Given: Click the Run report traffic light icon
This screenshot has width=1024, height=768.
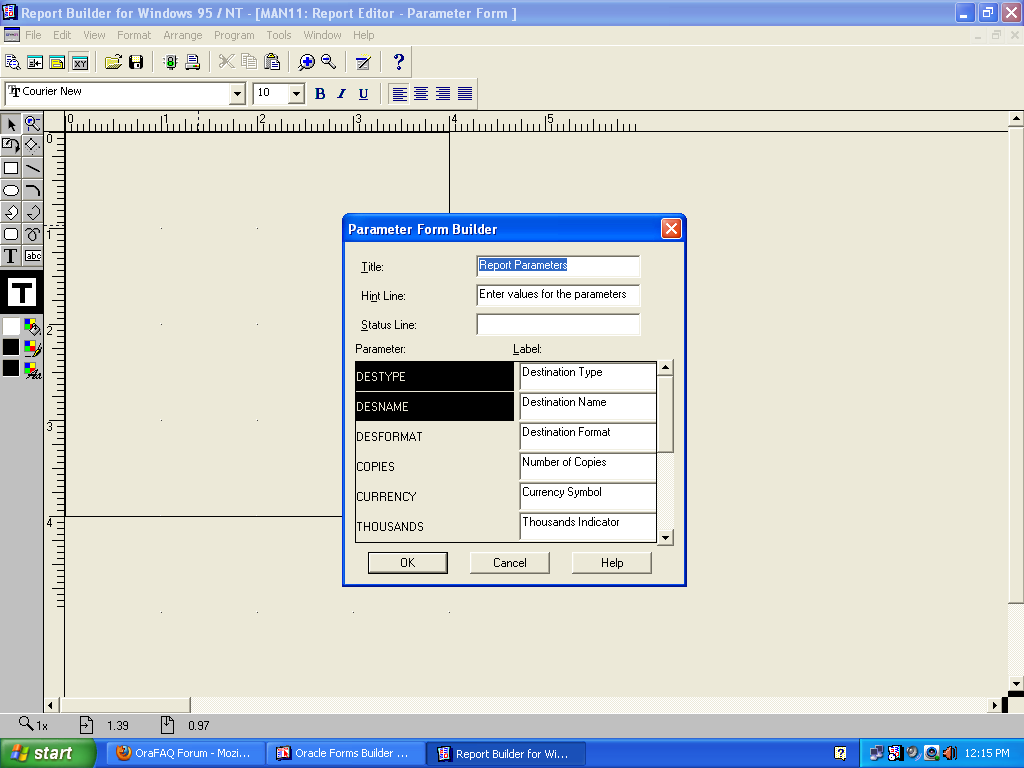Looking at the screenshot, I should (170, 62).
